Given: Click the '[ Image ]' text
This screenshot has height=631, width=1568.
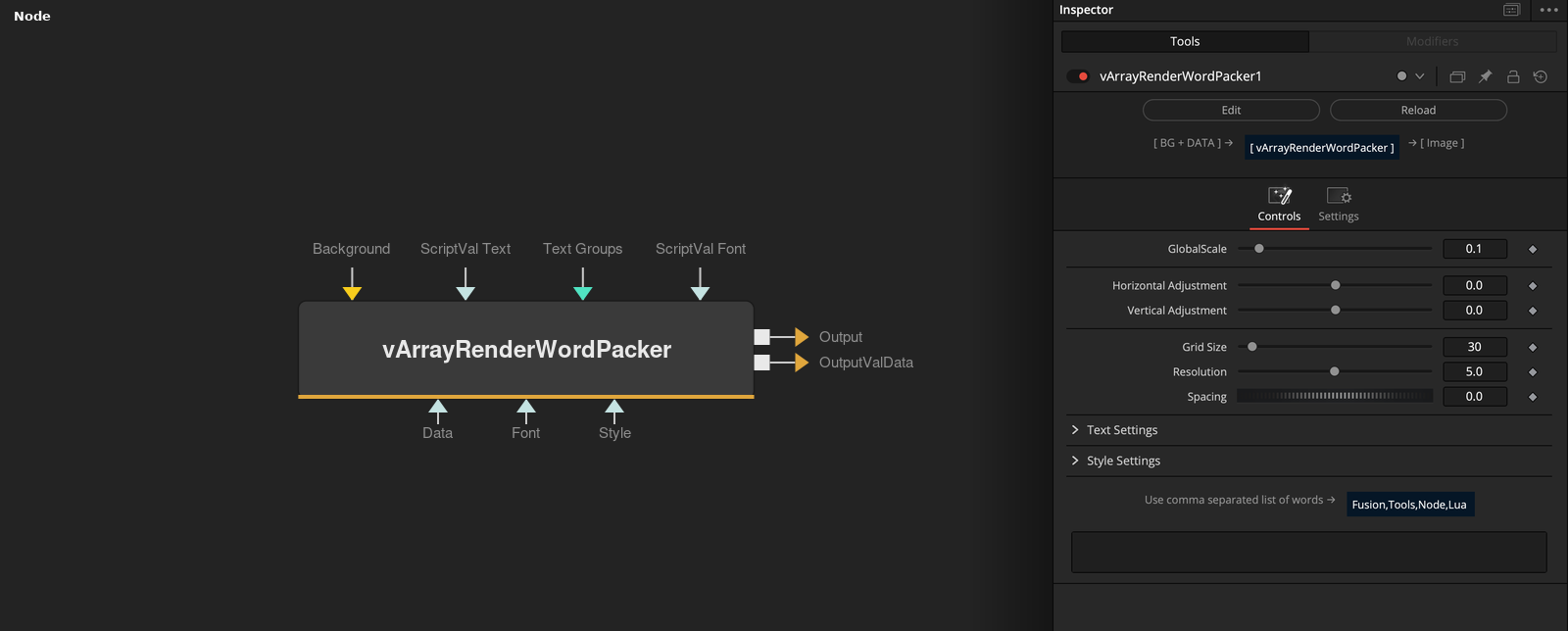Looking at the screenshot, I should coord(1443,143).
